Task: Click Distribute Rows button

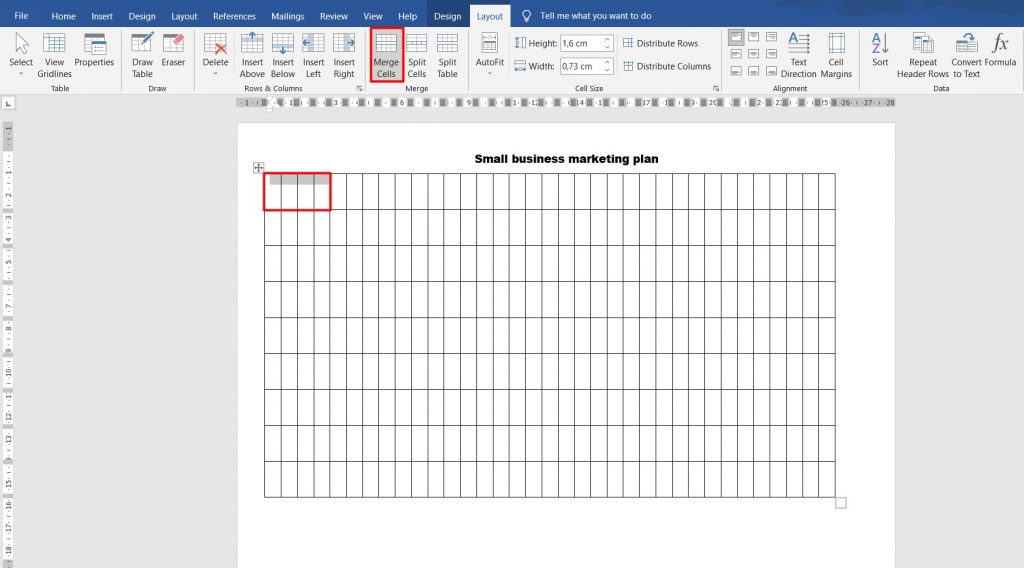Action: [660, 43]
